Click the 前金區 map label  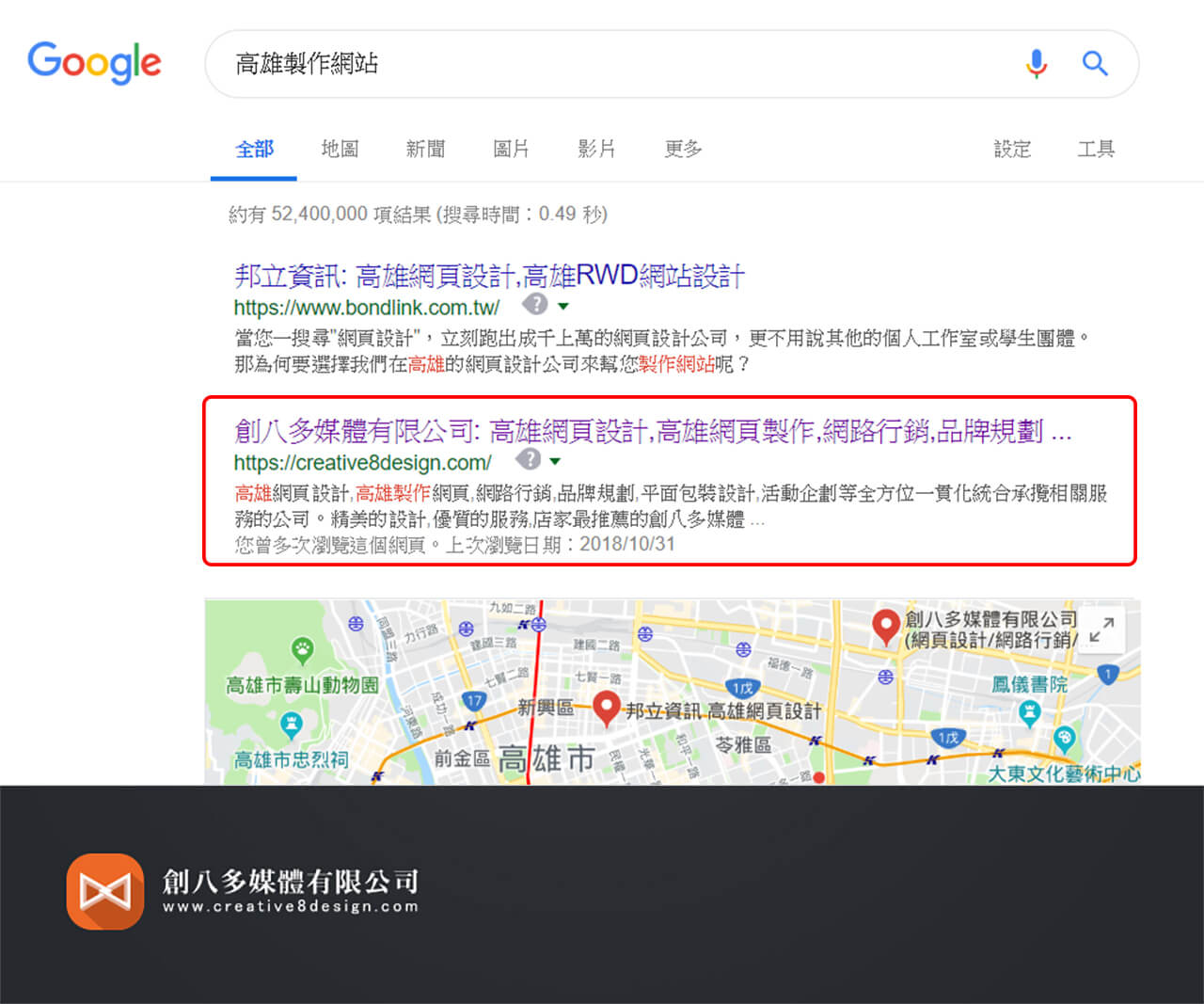[462, 757]
